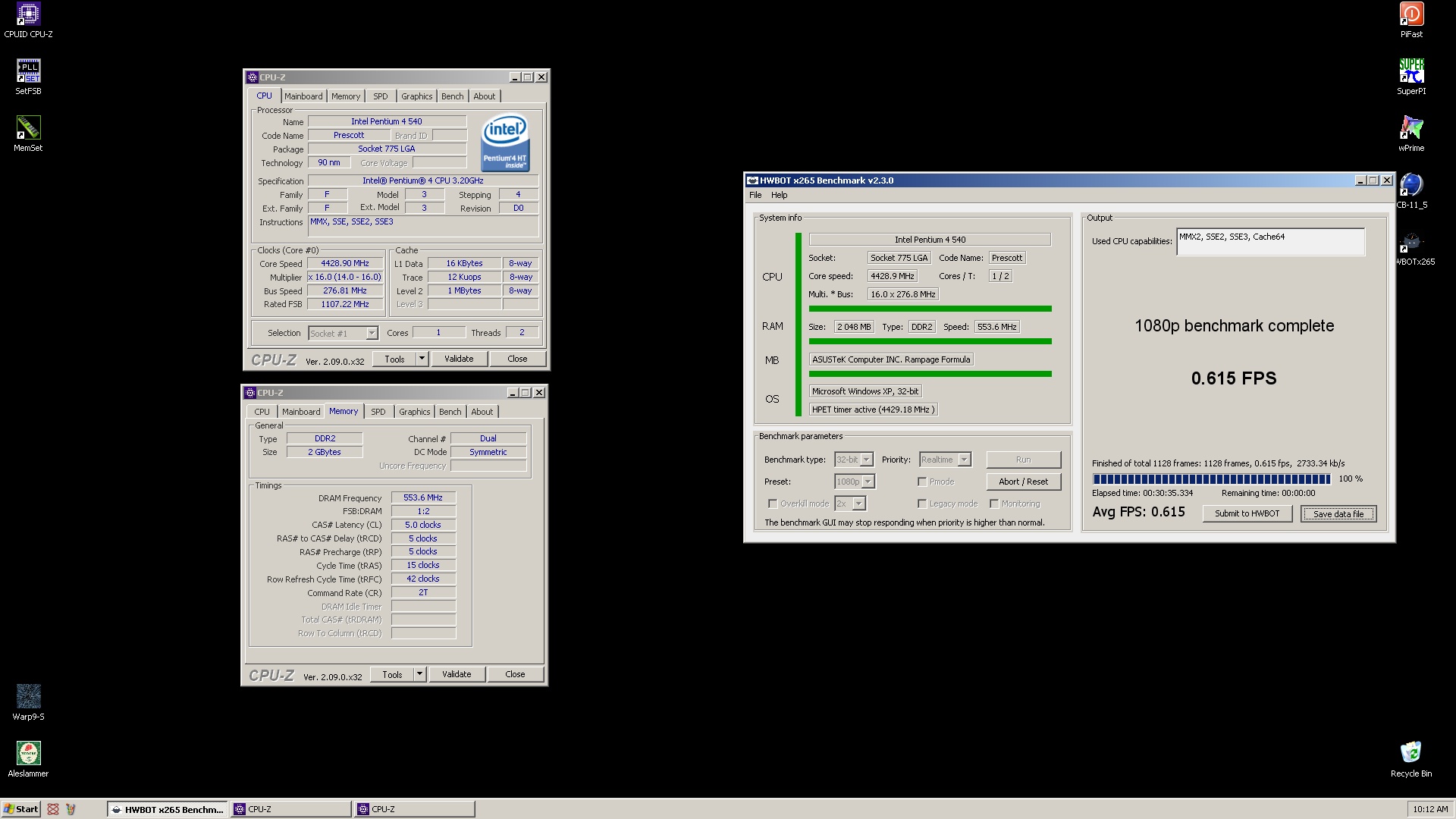Toggle the Pmode checkbox
The height and width of the screenshot is (819, 1456).
click(921, 482)
